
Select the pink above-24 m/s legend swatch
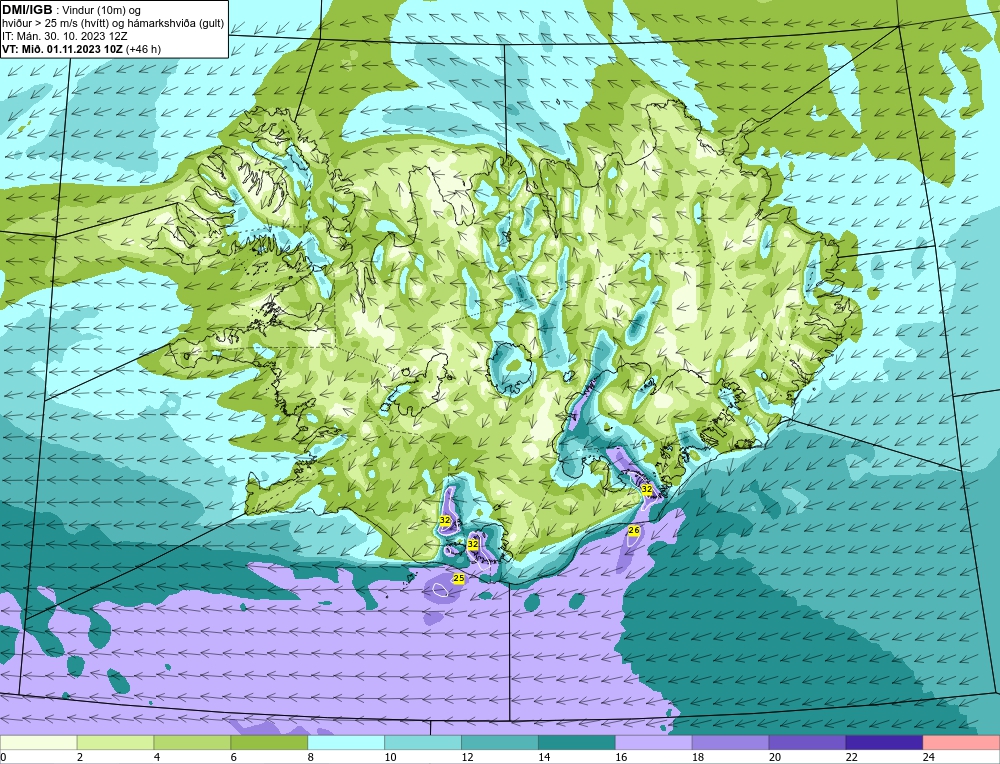961,743
